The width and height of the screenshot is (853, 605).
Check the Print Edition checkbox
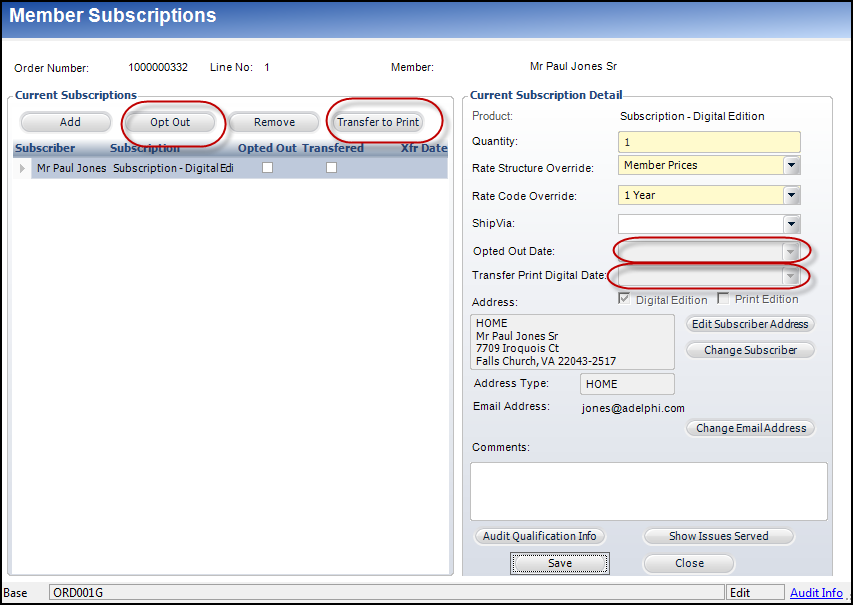pos(723,299)
